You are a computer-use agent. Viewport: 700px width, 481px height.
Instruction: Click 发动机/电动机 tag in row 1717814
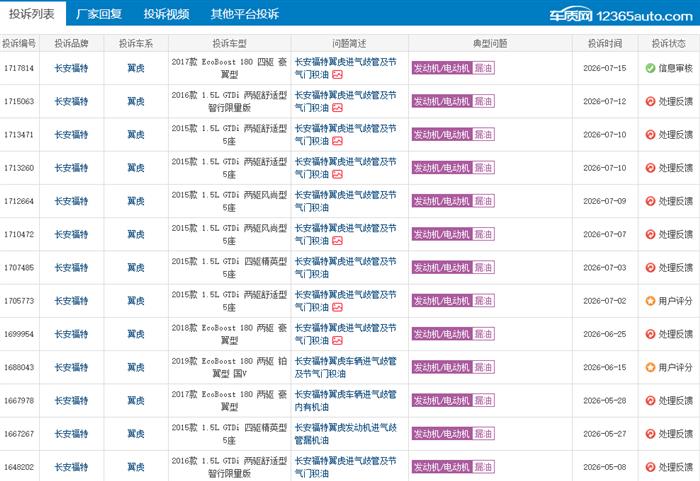point(442,68)
